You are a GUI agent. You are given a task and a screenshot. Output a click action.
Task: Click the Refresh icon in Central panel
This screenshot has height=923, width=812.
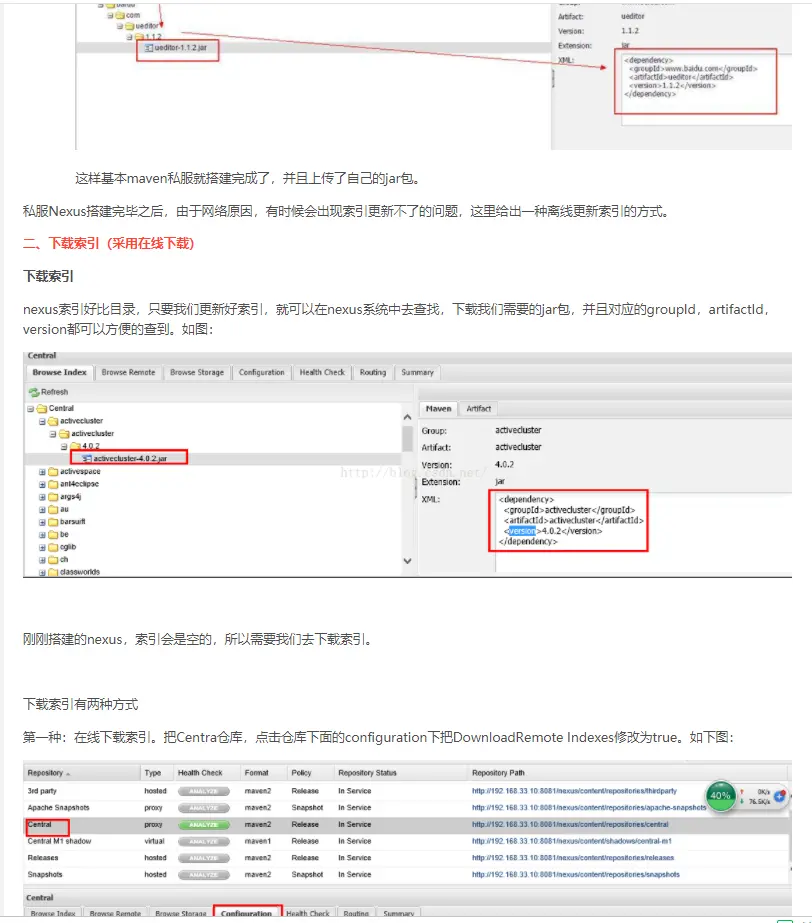34,392
